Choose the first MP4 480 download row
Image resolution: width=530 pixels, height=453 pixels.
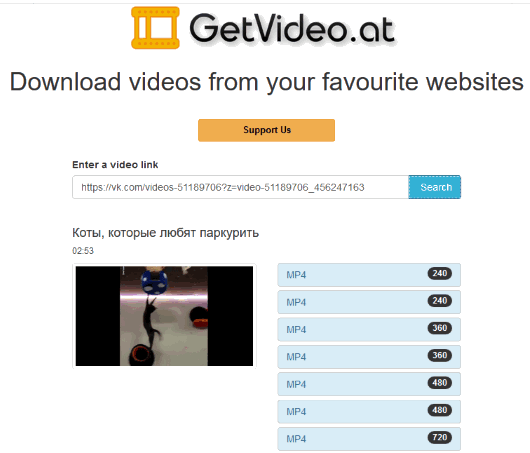tap(369, 384)
